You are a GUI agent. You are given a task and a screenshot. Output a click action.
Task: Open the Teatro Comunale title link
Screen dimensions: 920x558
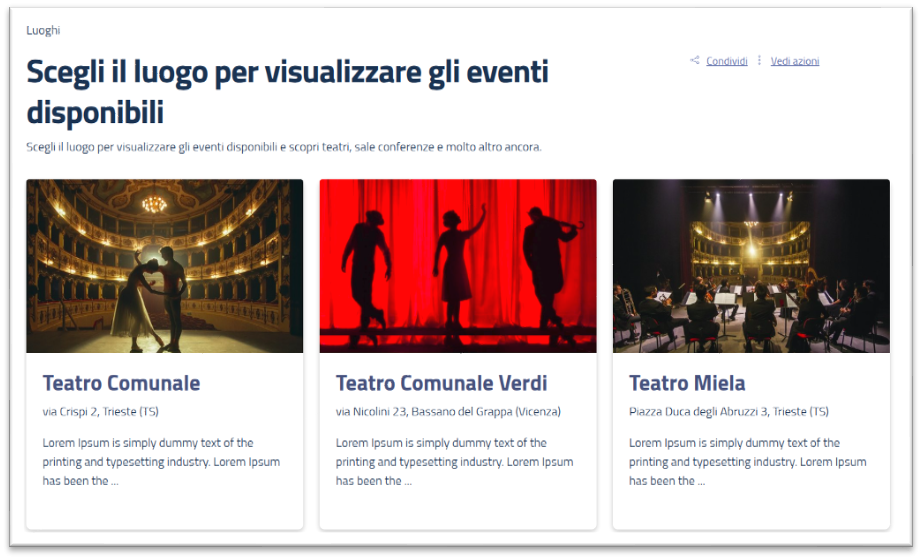click(x=121, y=383)
